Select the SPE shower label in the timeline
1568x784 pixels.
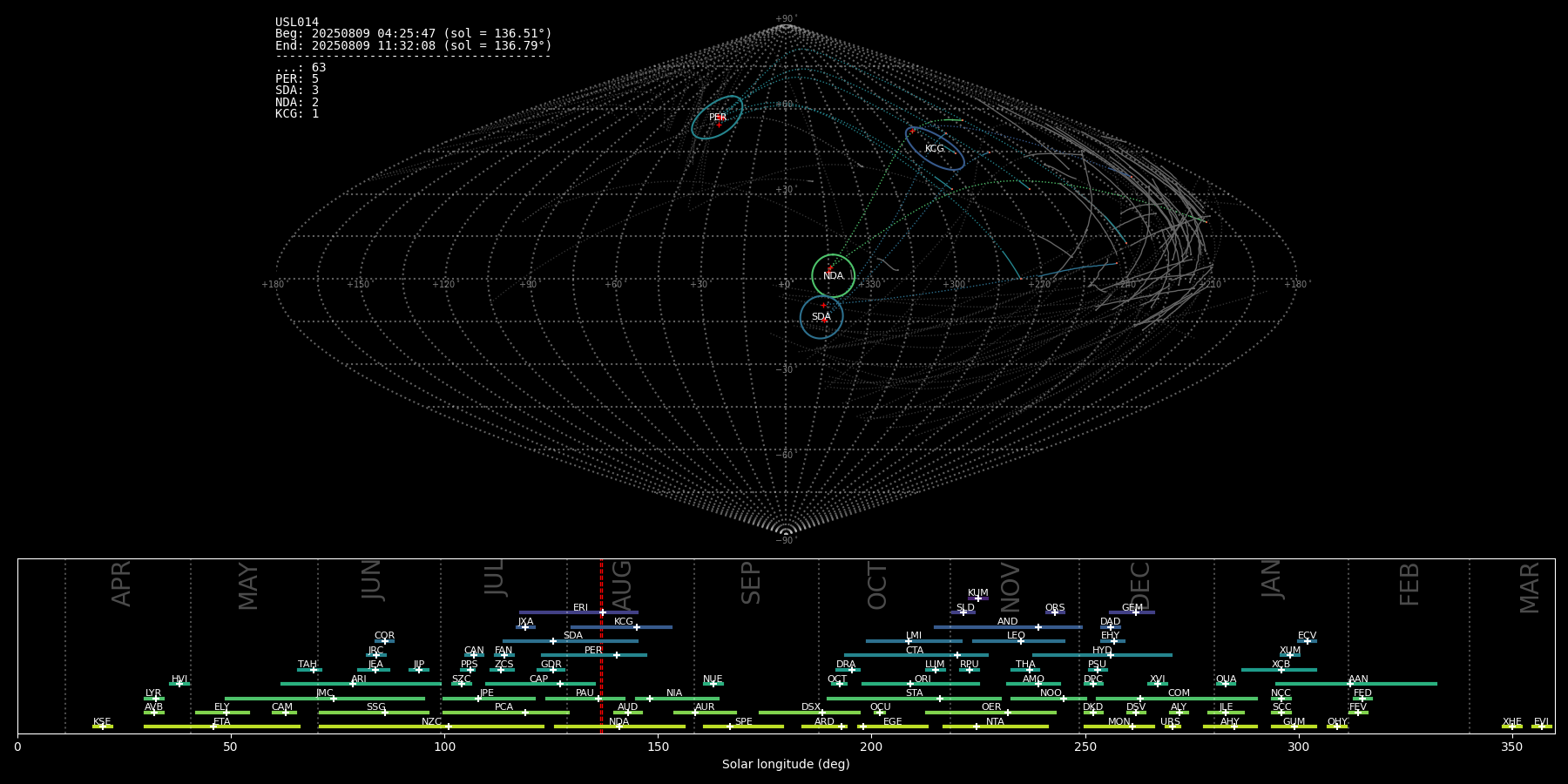coord(743,722)
